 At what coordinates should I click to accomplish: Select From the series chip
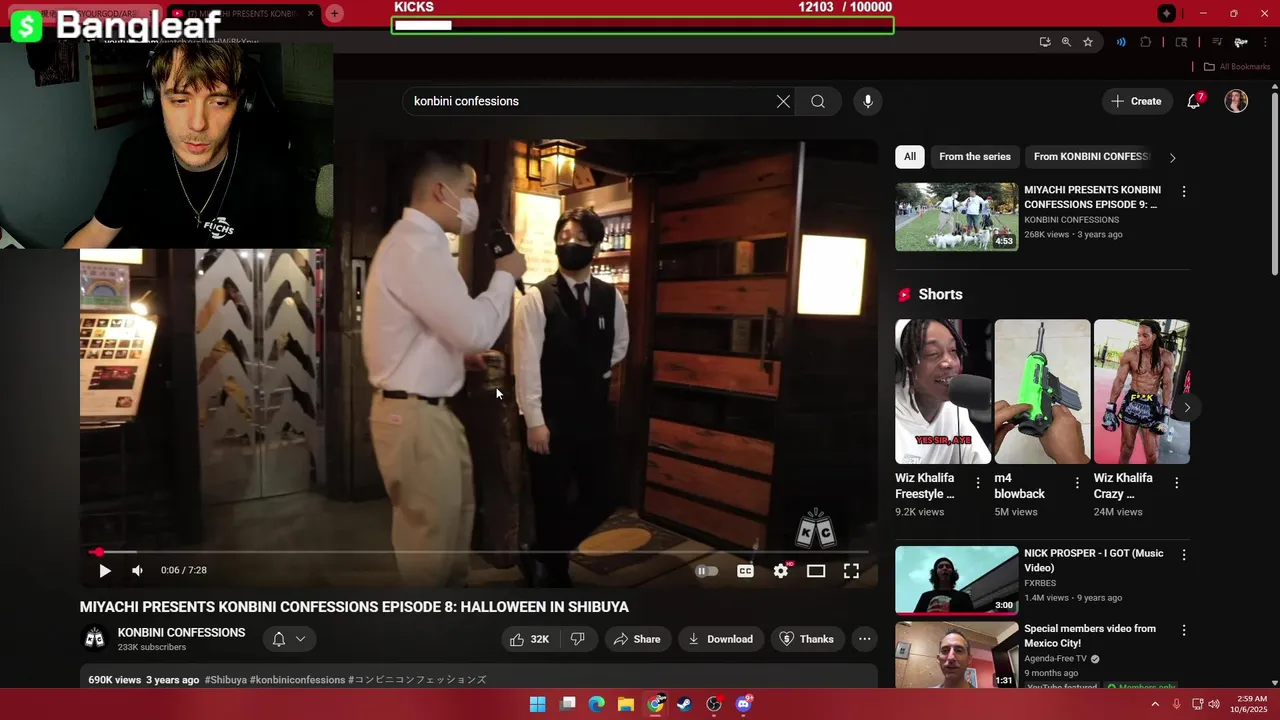coord(975,156)
